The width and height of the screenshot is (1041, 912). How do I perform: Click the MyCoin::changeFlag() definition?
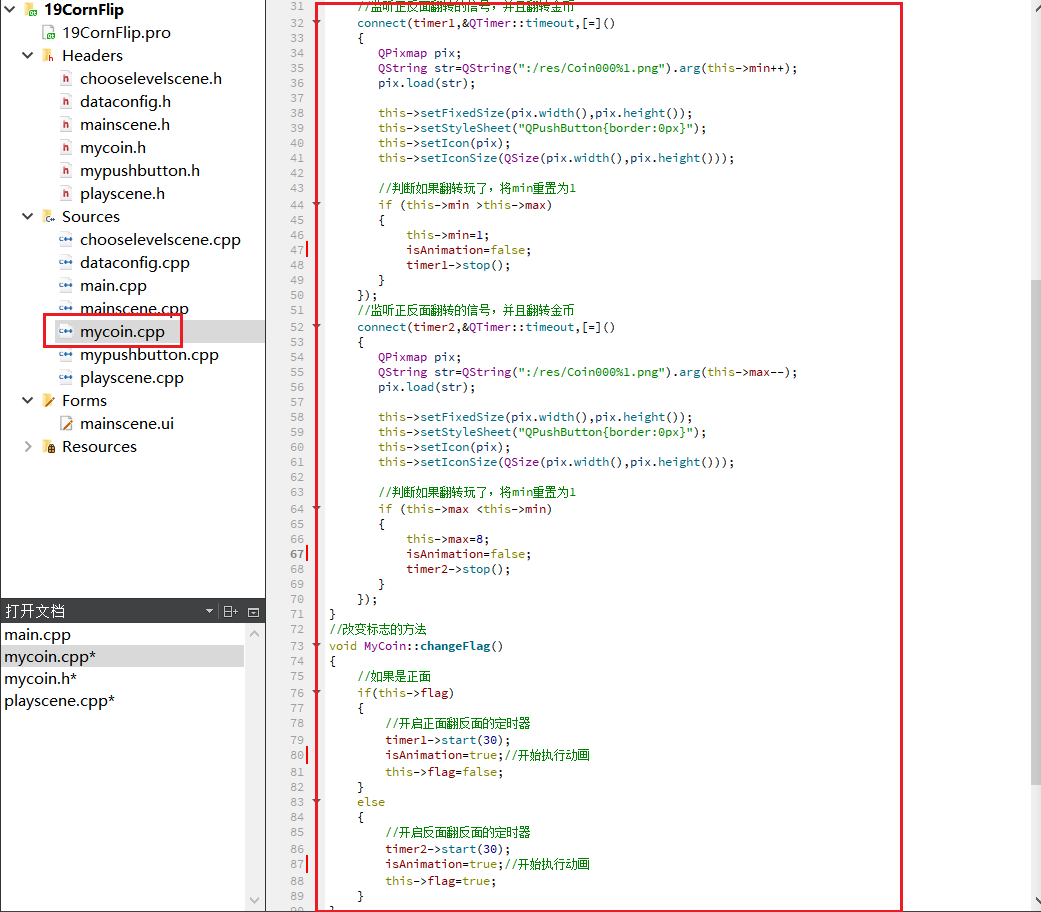tap(416, 646)
